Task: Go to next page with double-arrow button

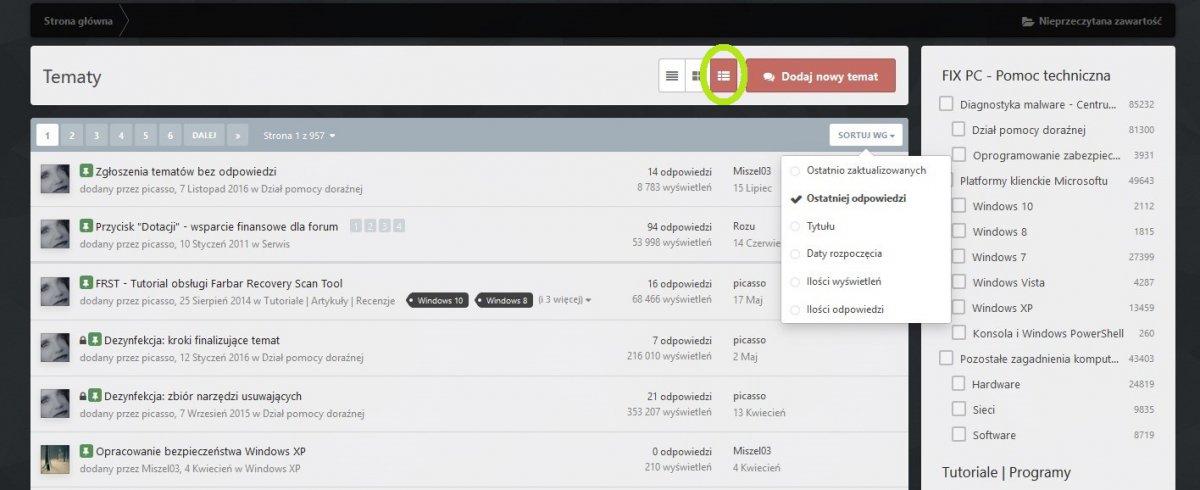Action: 237,135
